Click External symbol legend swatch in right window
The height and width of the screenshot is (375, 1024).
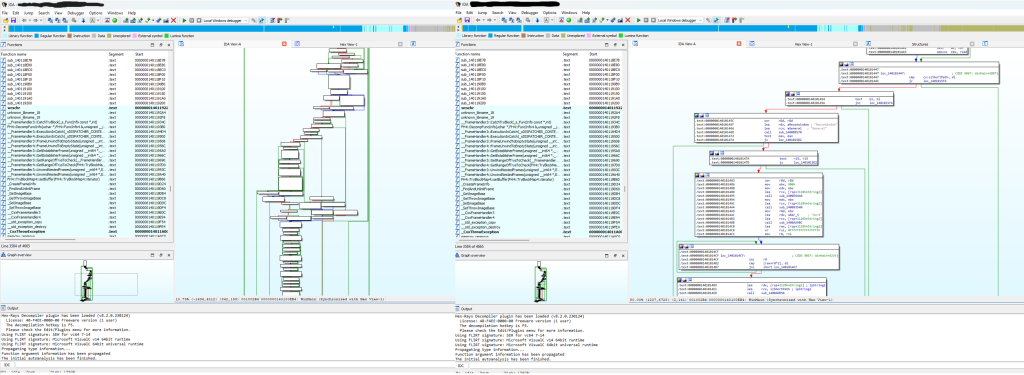click(588, 36)
